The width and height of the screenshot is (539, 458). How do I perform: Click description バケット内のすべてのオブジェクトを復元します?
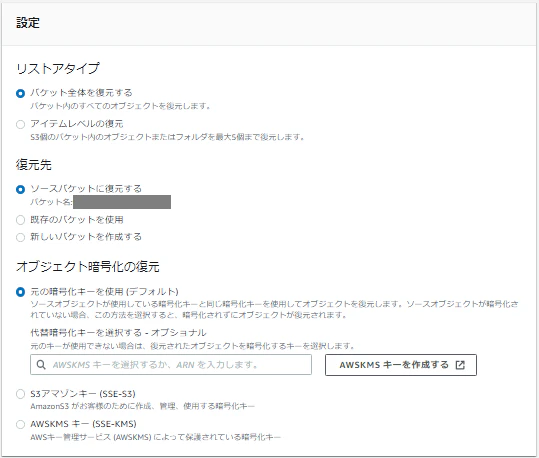(120, 106)
